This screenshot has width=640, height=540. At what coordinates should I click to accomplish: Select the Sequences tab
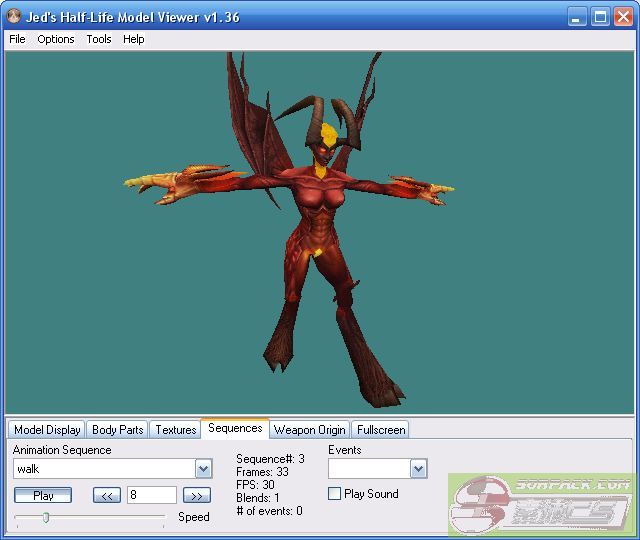pyautogui.click(x=235, y=428)
